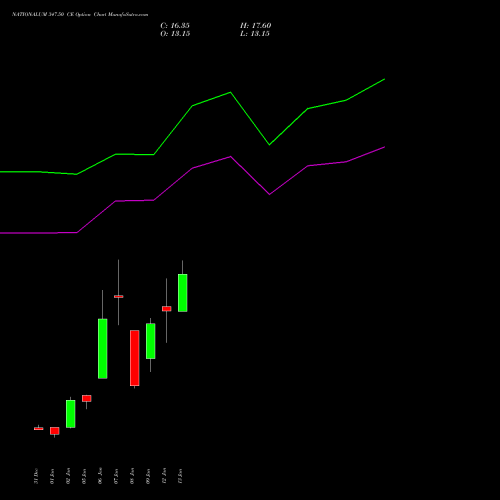Click the close value 'C: 16.35'
Image resolution: width=500 pixels, height=500 pixels.
click(175, 26)
